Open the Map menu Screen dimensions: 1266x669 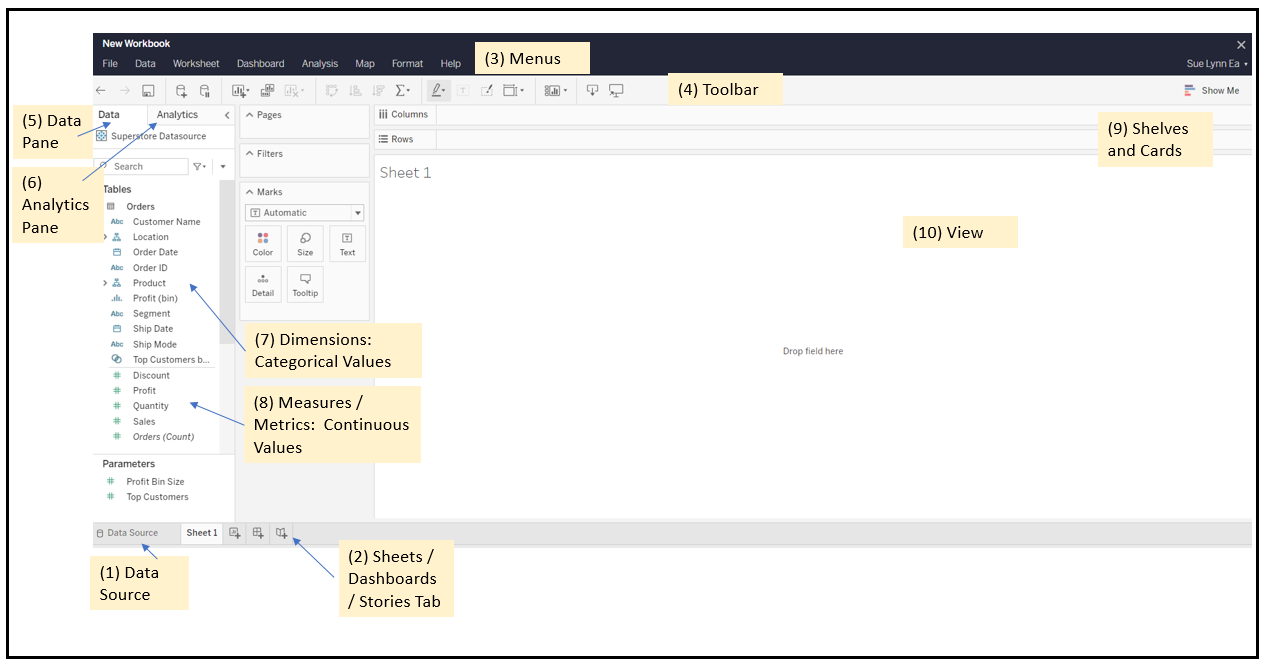tap(365, 64)
